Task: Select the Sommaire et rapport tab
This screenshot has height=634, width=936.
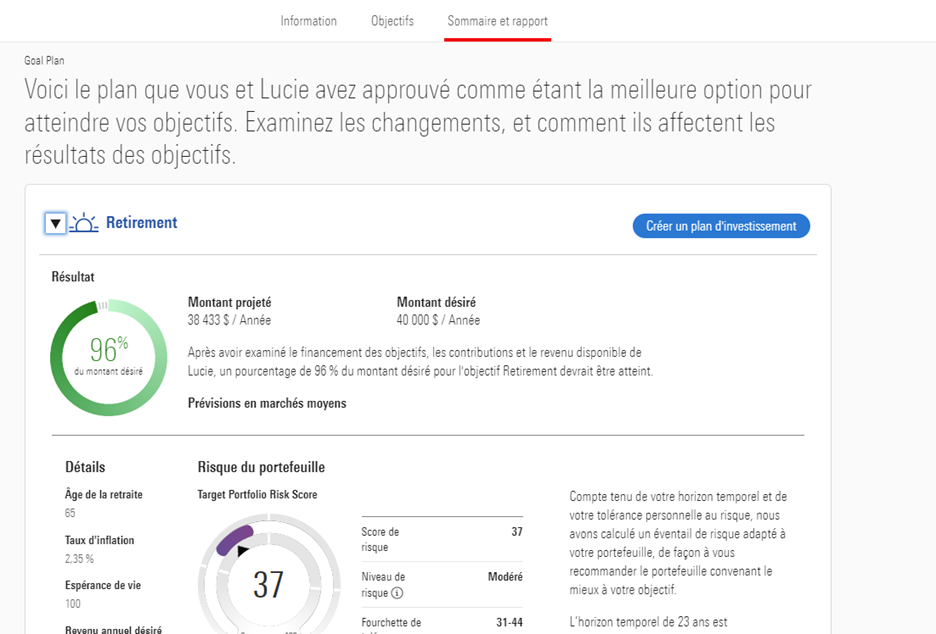Action: pos(497,21)
